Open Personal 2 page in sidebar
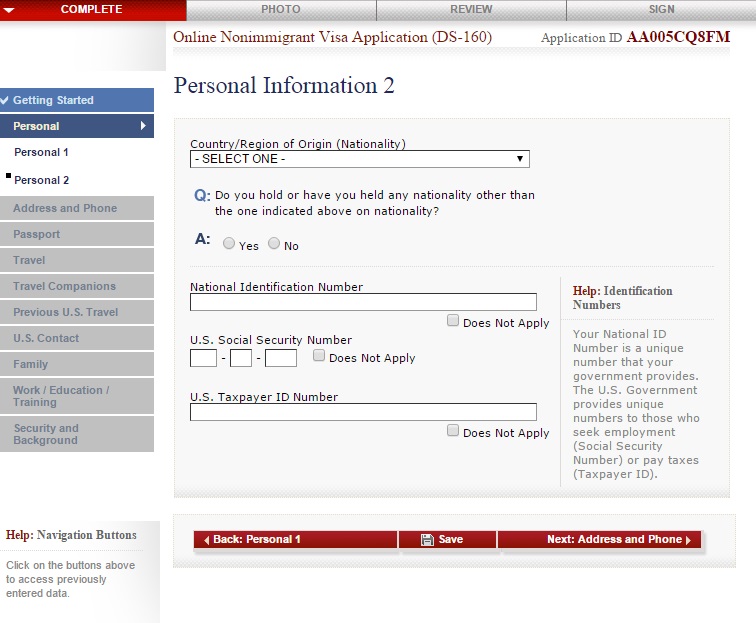 click(41, 180)
